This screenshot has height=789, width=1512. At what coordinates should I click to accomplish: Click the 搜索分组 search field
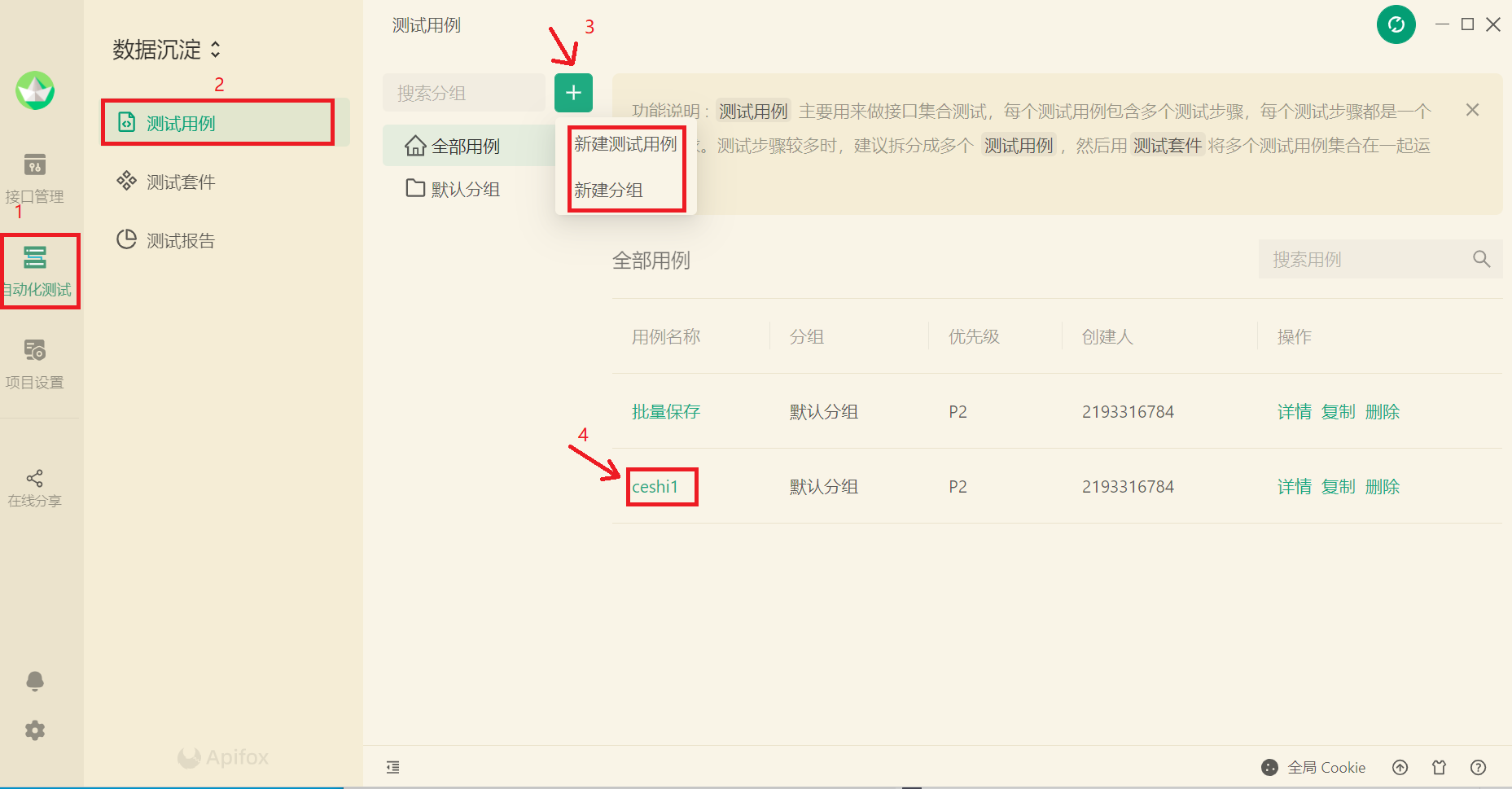click(x=464, y=93)
